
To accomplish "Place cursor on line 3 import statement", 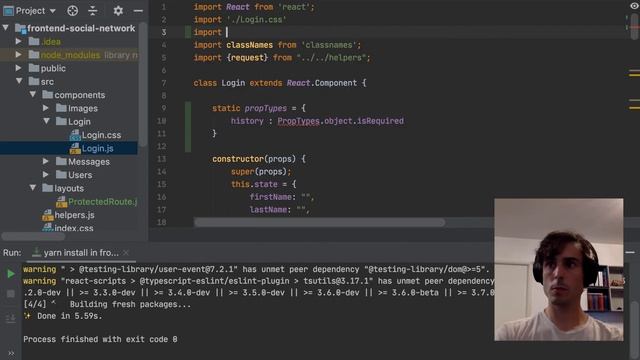I will click(207, 32).
